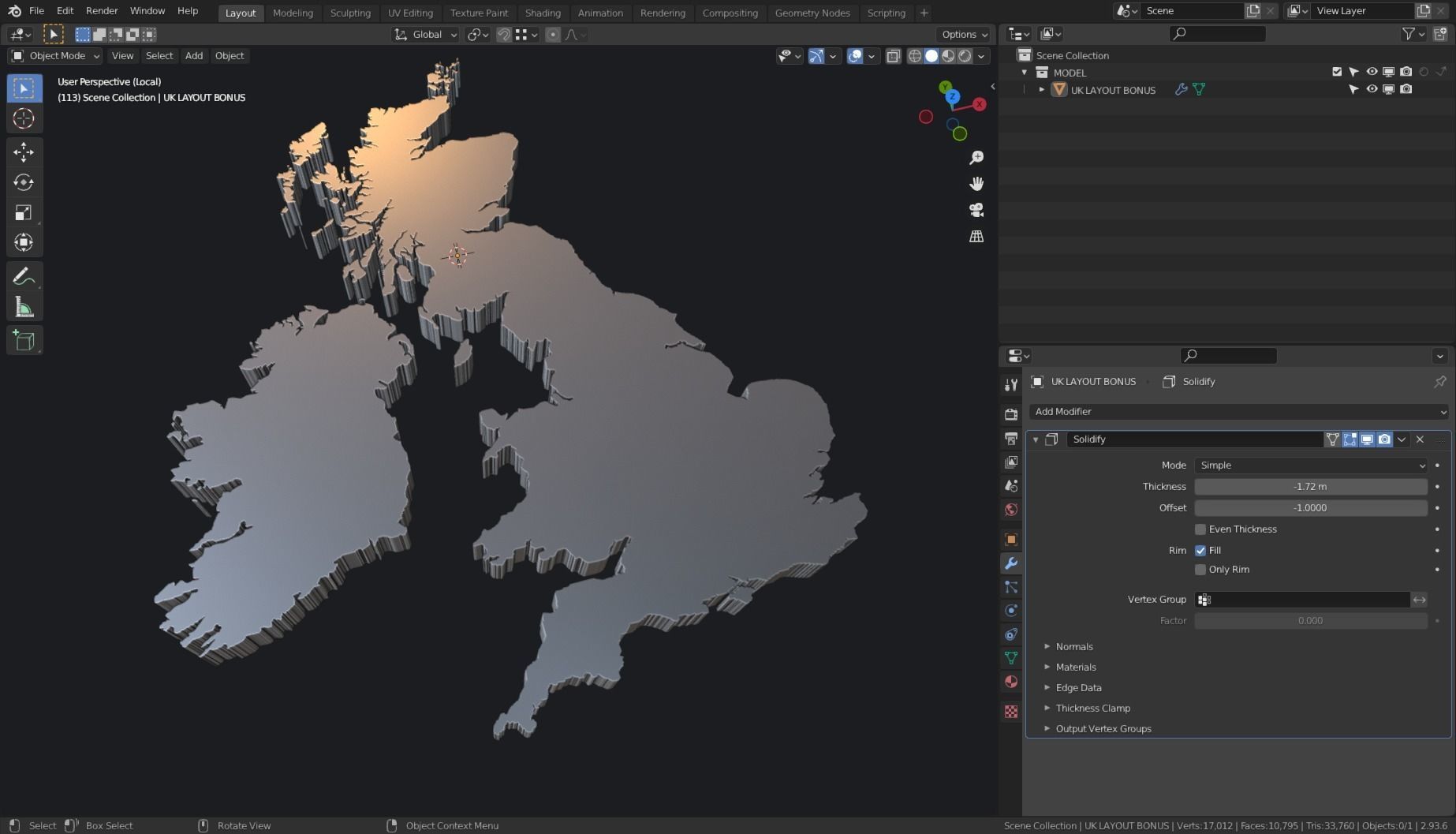Toggle camera view icon in viewport

(x=976, y=210)
